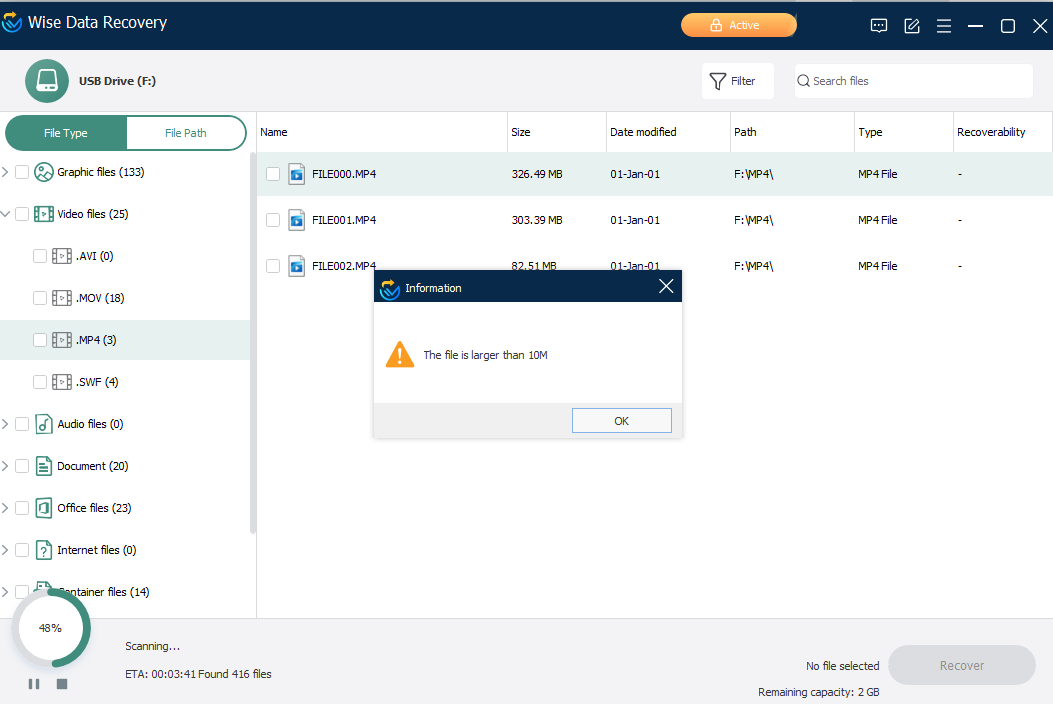
Task: Tick the .MOV (18) checkbox
Action: (40, 298)
